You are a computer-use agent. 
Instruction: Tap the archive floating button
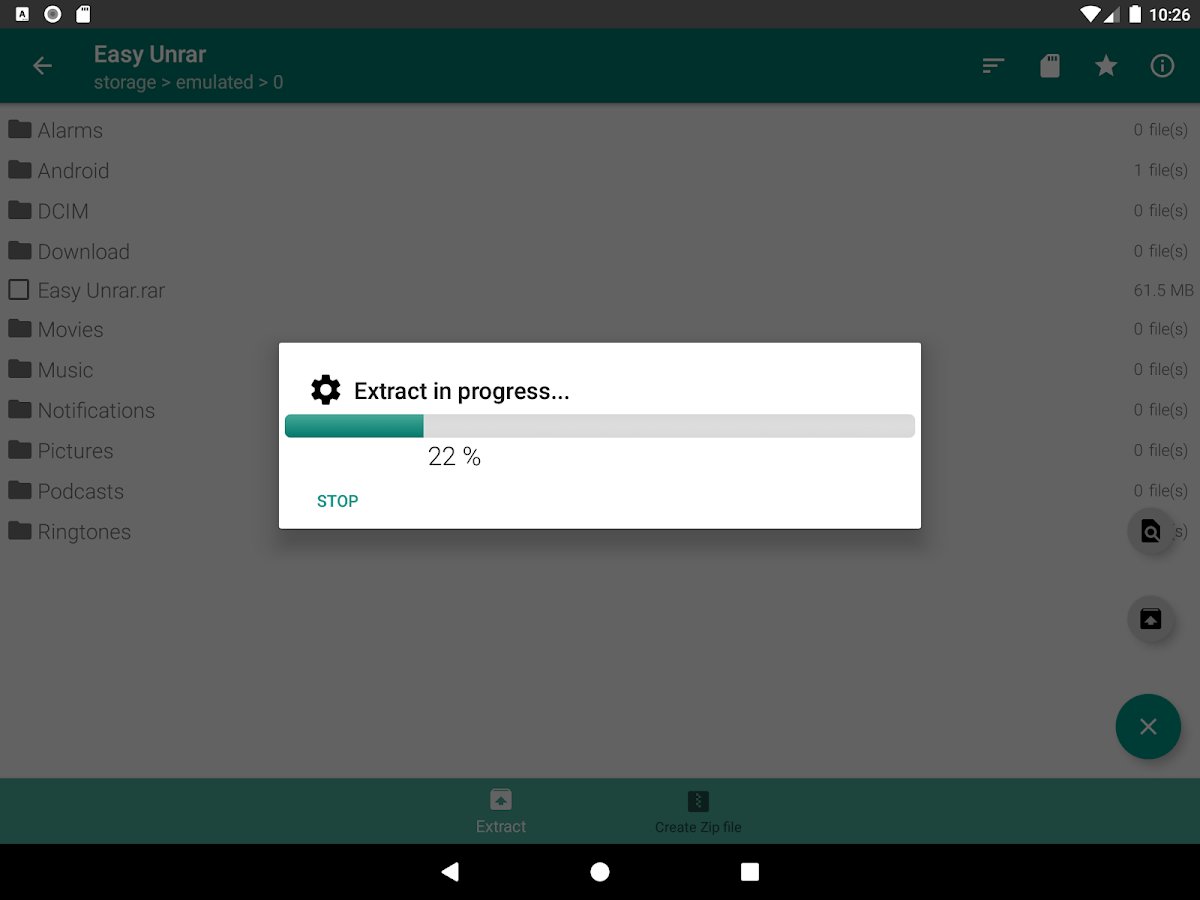pos(1151,619)
